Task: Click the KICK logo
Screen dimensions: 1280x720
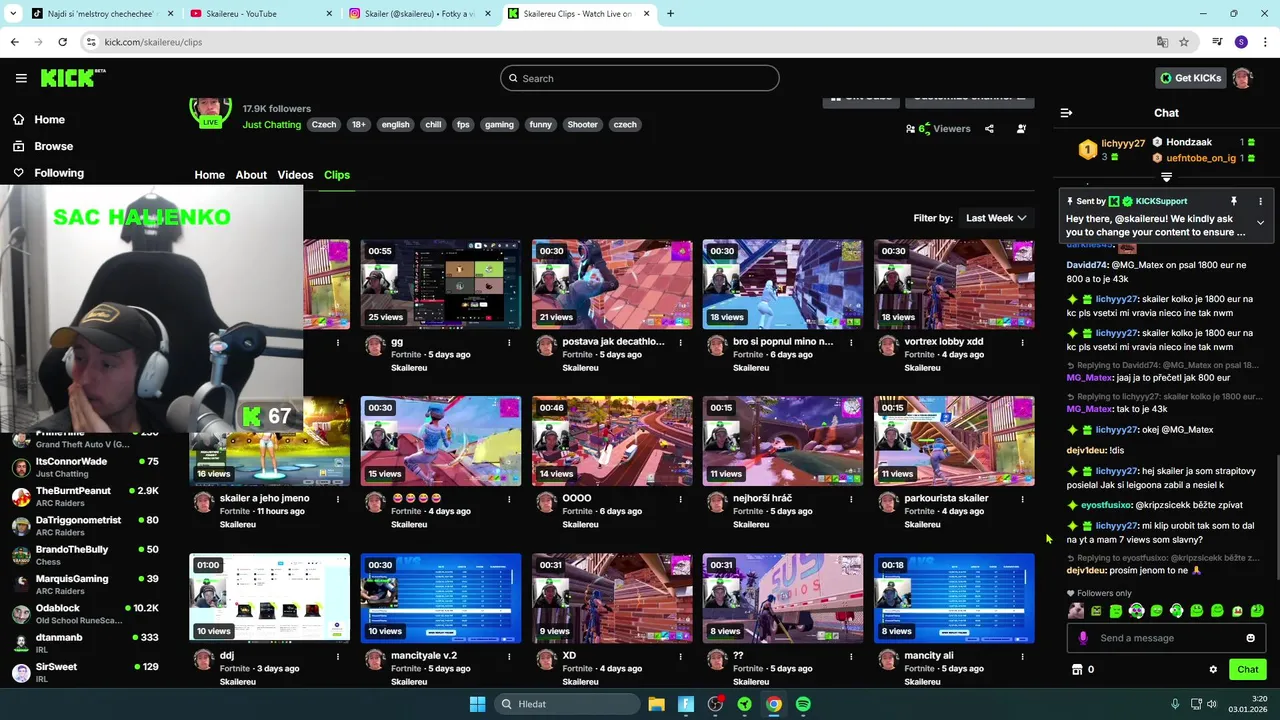Action: coord(73,78)
